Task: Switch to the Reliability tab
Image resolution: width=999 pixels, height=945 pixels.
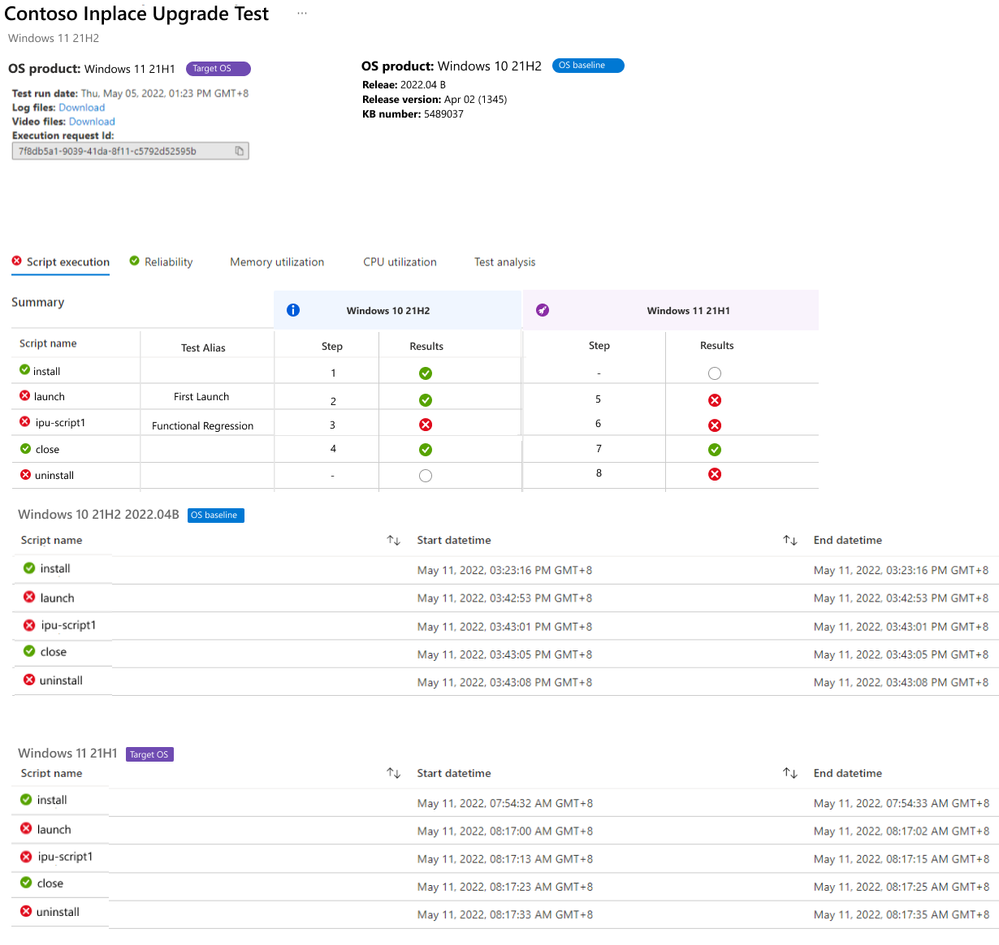Action: (161, 262)
